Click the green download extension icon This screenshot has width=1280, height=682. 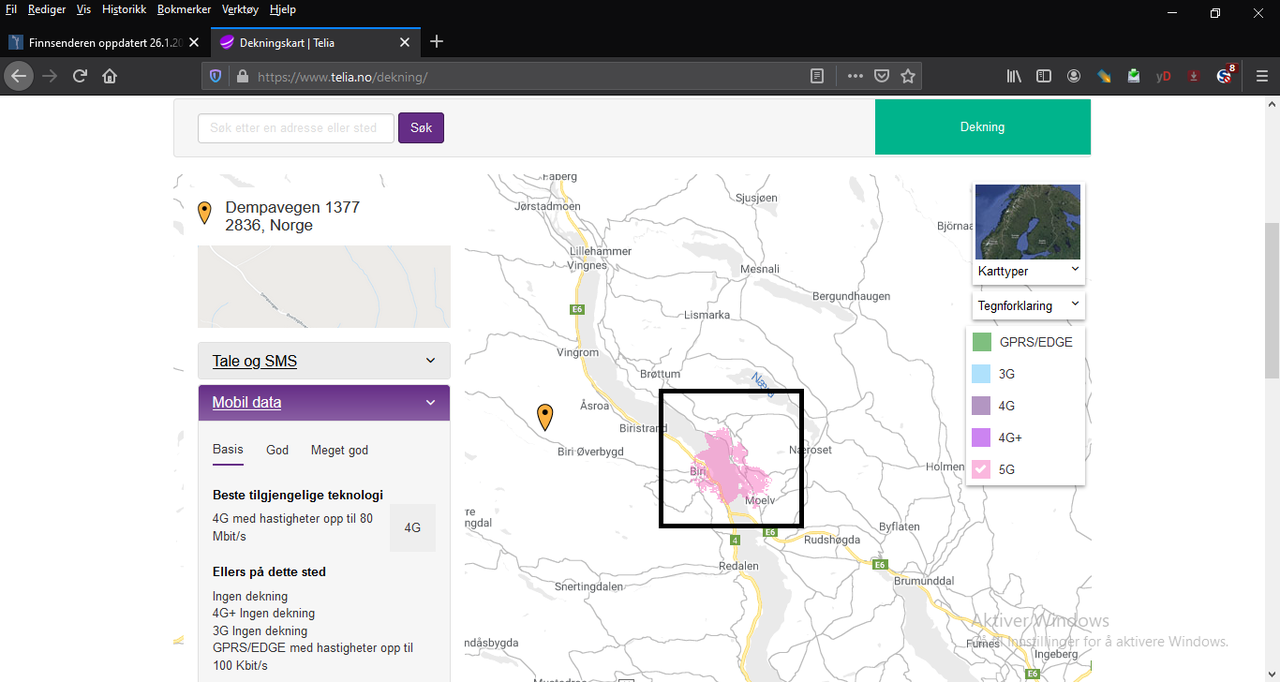point(1133,76)
